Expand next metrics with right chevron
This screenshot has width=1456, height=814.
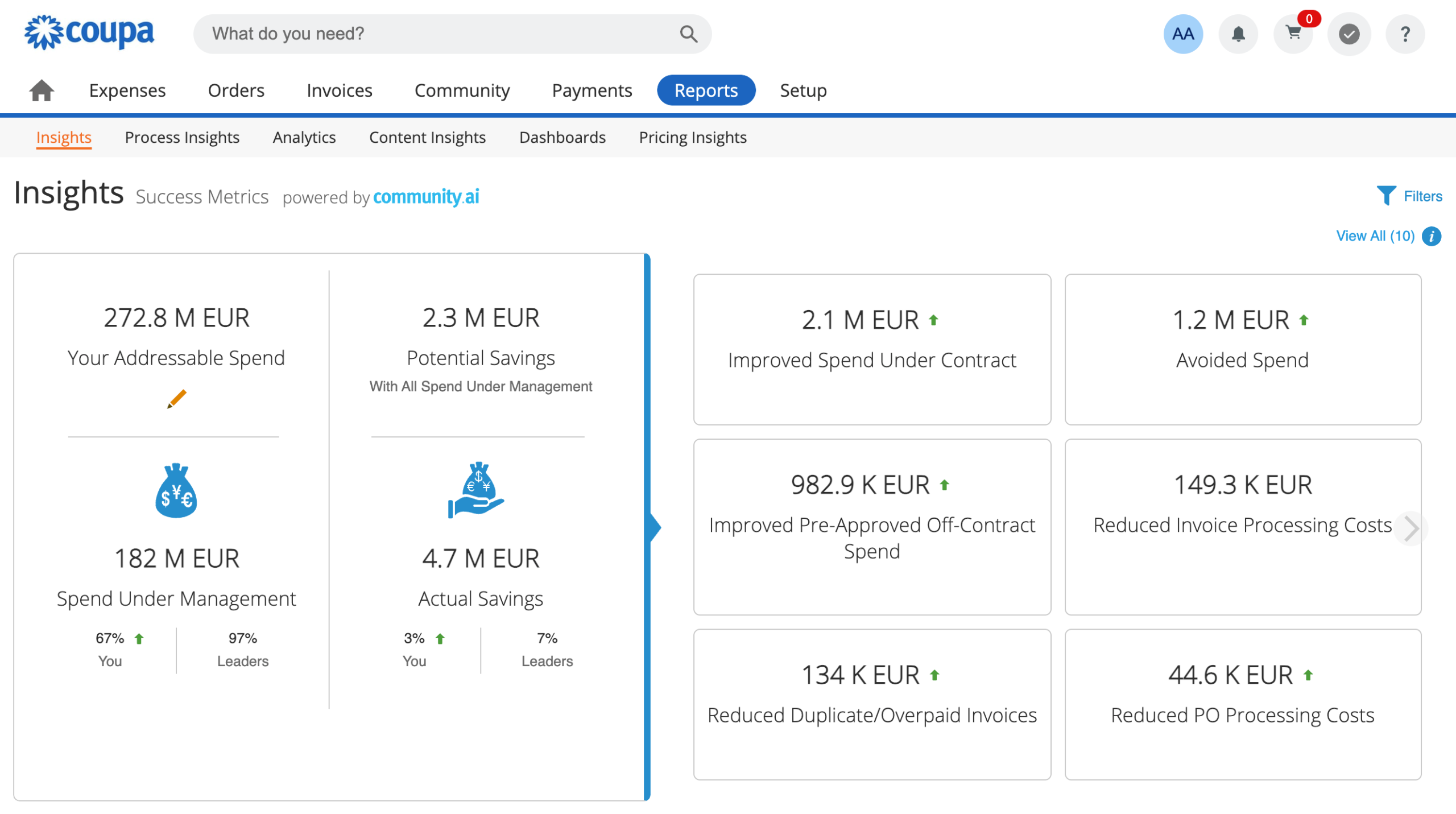click(x=1410, y=529)
